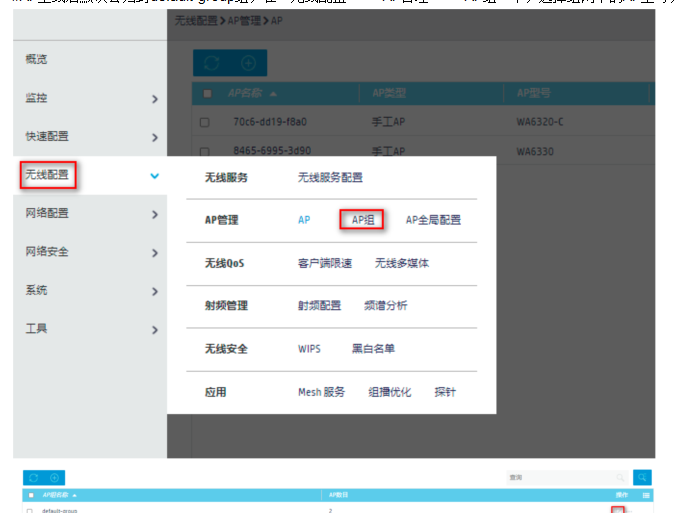Click the refresh icon in the dimmed AP toolbar
This screenshot has width=683, height=513.
211,63
